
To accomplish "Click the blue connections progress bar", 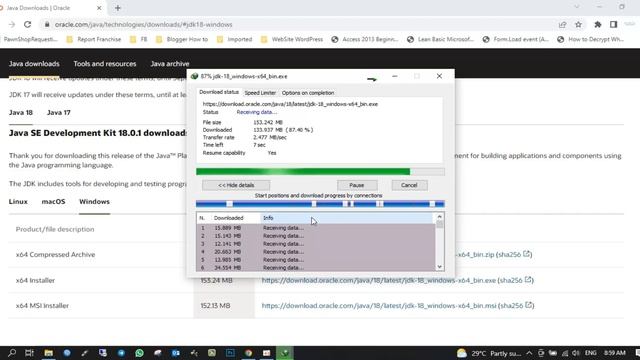I will pyautogui.click(x=320, y=204).
